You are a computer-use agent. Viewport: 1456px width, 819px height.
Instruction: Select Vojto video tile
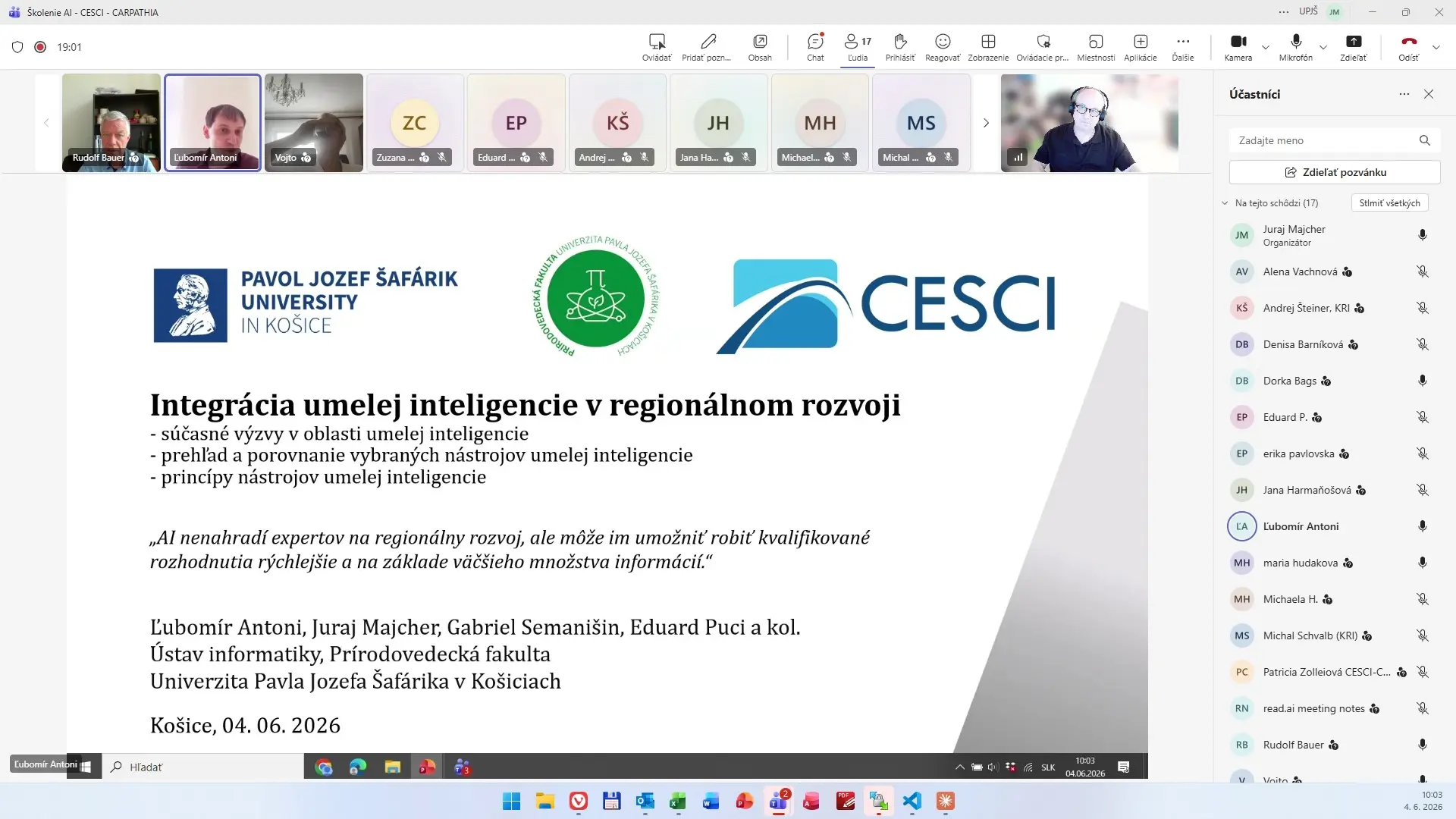(x=314, y=123)
